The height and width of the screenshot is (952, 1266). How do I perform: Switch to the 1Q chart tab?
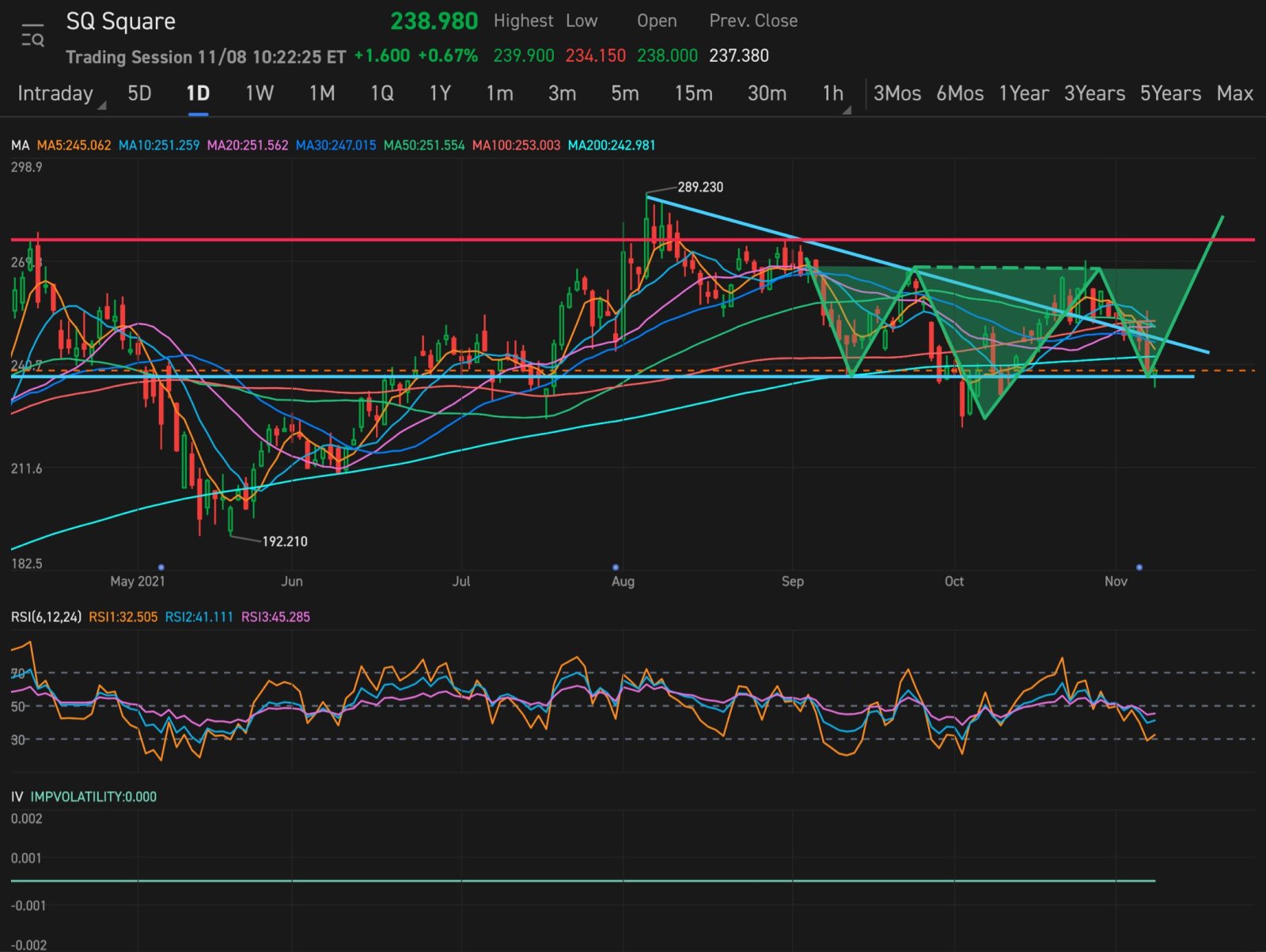(382, 93)
